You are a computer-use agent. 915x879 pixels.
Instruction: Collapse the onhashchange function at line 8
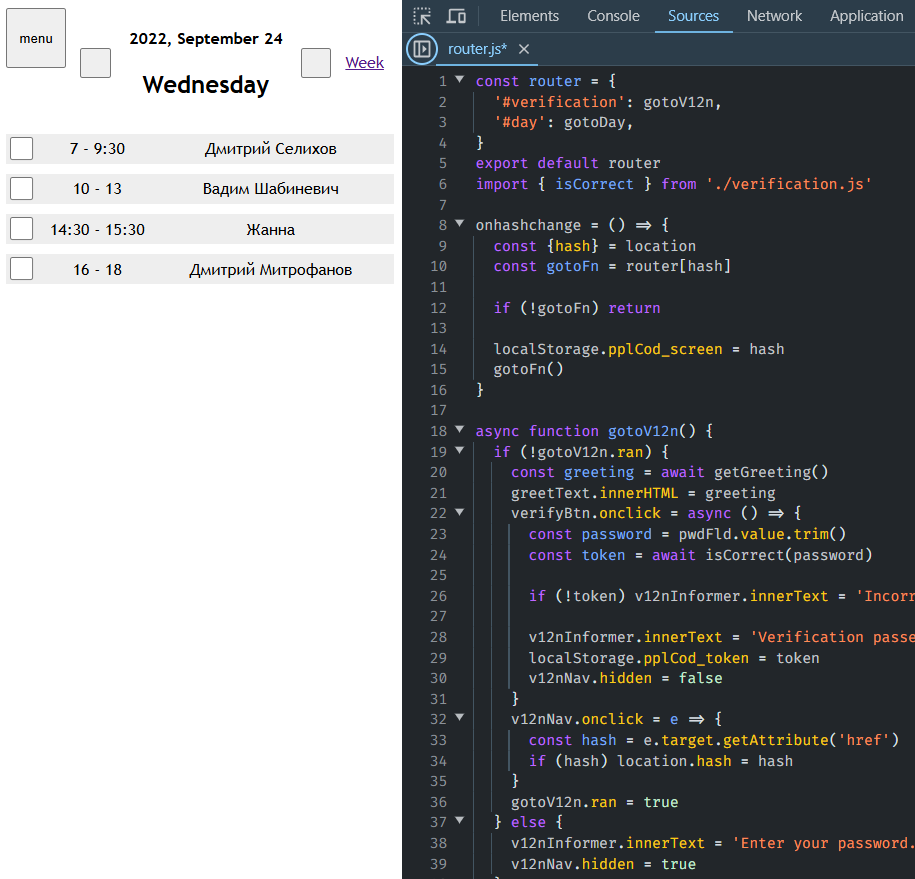(x=460, y=223)
